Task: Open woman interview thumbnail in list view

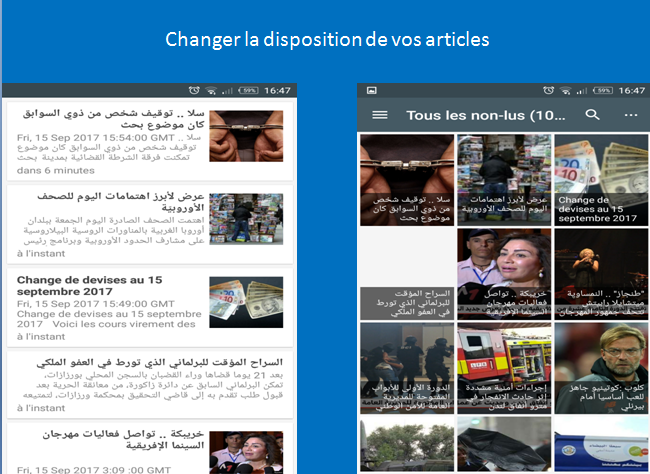Action: click(x=246, y=452)
